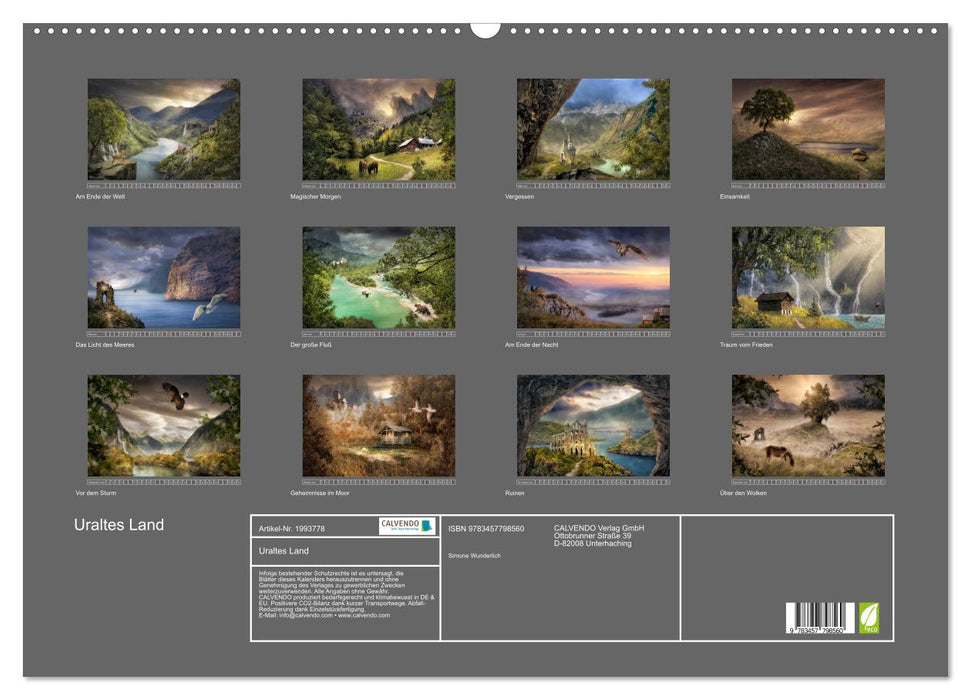Viewport: 971px width, 700px height.
Task: Click the ISBN 9783457798560 field
Action: click(x=487, y=528)
